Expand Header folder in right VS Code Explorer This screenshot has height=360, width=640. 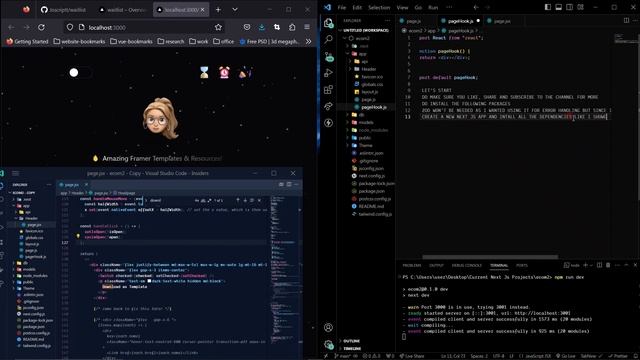(366, 69)
